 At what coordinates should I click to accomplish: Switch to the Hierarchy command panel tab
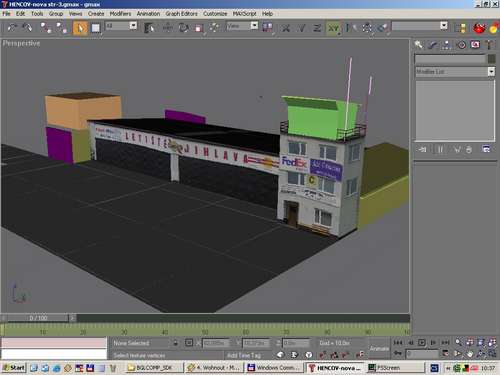[x=447, y=45]
